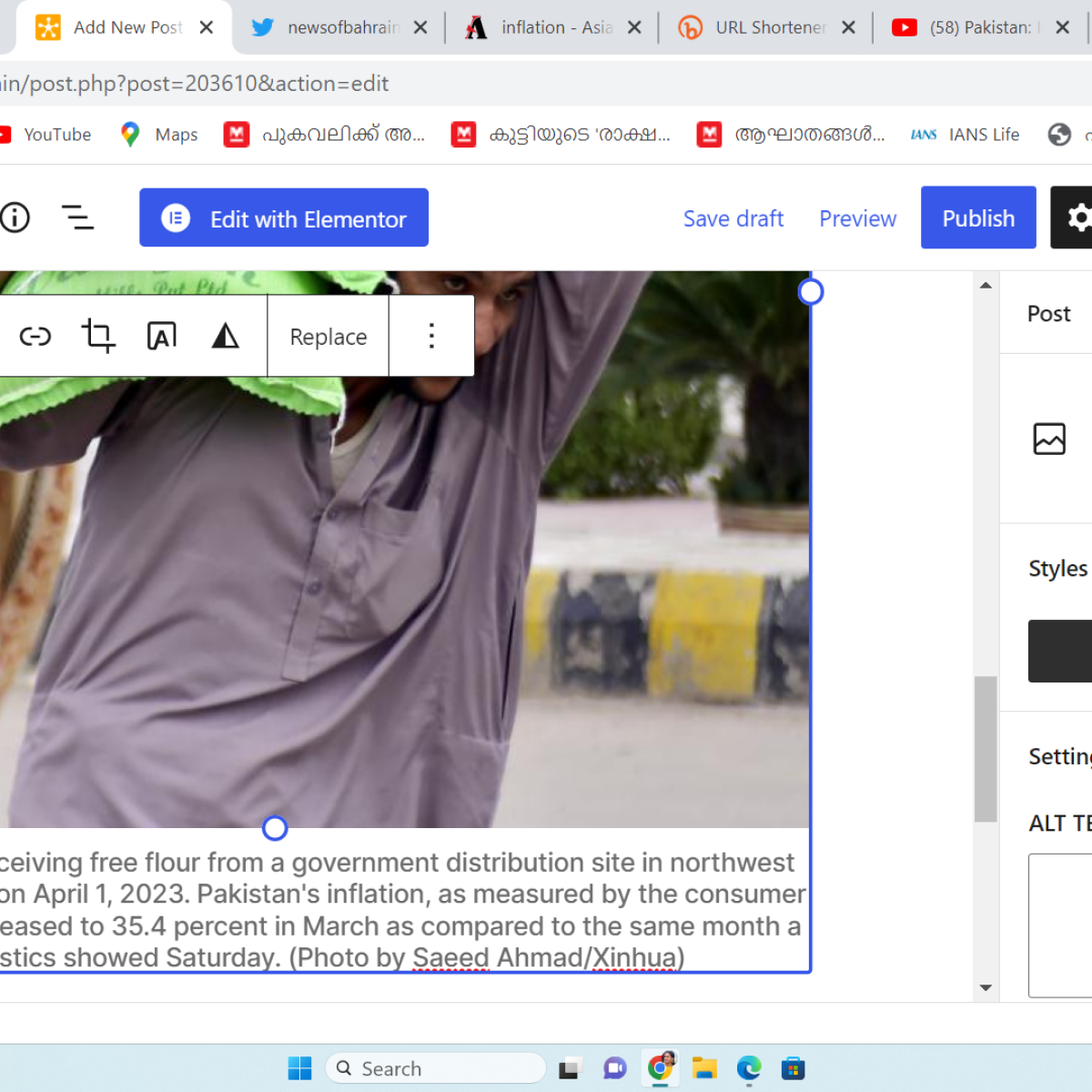
Task: Click the image caption text
Action: (x=402, y=910)
